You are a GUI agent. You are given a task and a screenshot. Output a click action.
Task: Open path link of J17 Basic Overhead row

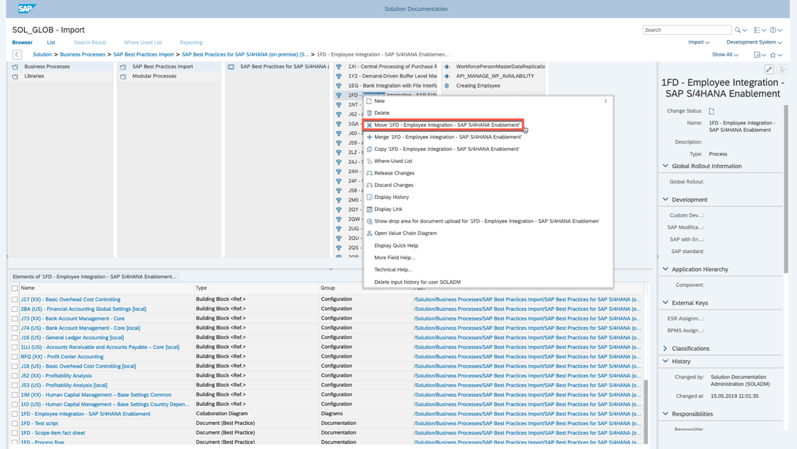tap(527, 300)
